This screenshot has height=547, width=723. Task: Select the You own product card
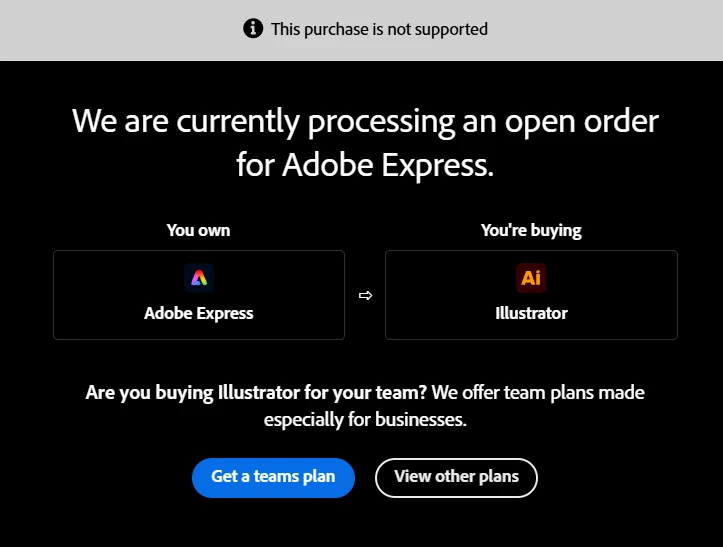pos(199,295)
